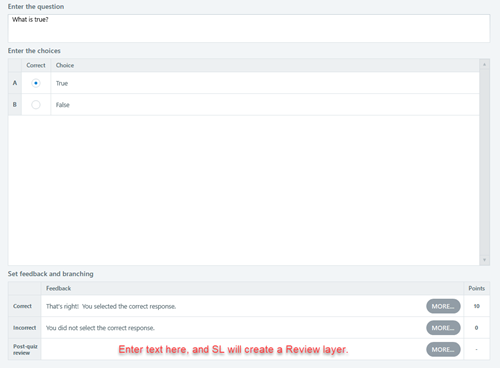Screen dimensions: 500x368
Task: Change the Correct points value of 10
Action: click(477, 306)
